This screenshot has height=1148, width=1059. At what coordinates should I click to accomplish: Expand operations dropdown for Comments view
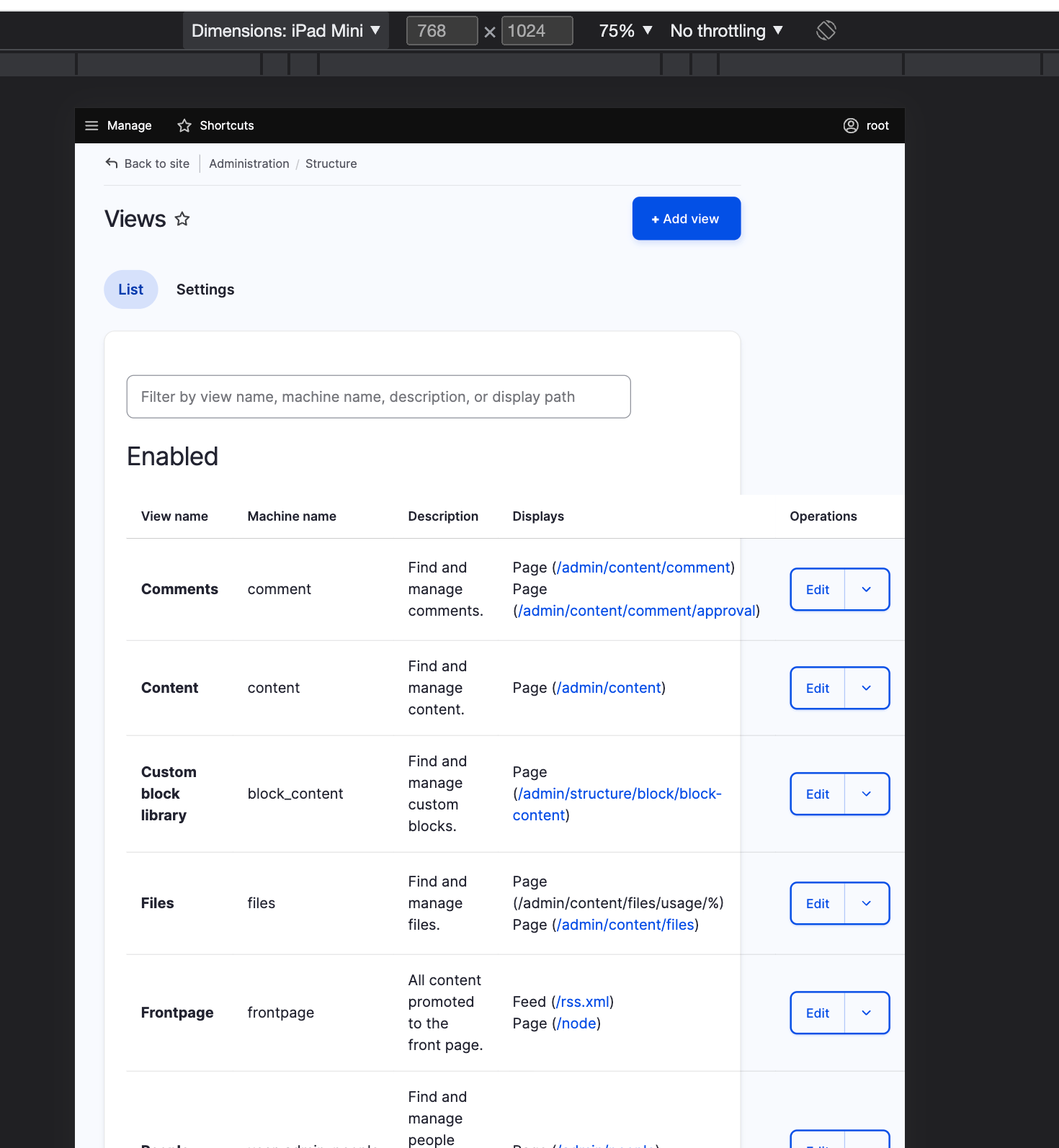click(867, 589)
